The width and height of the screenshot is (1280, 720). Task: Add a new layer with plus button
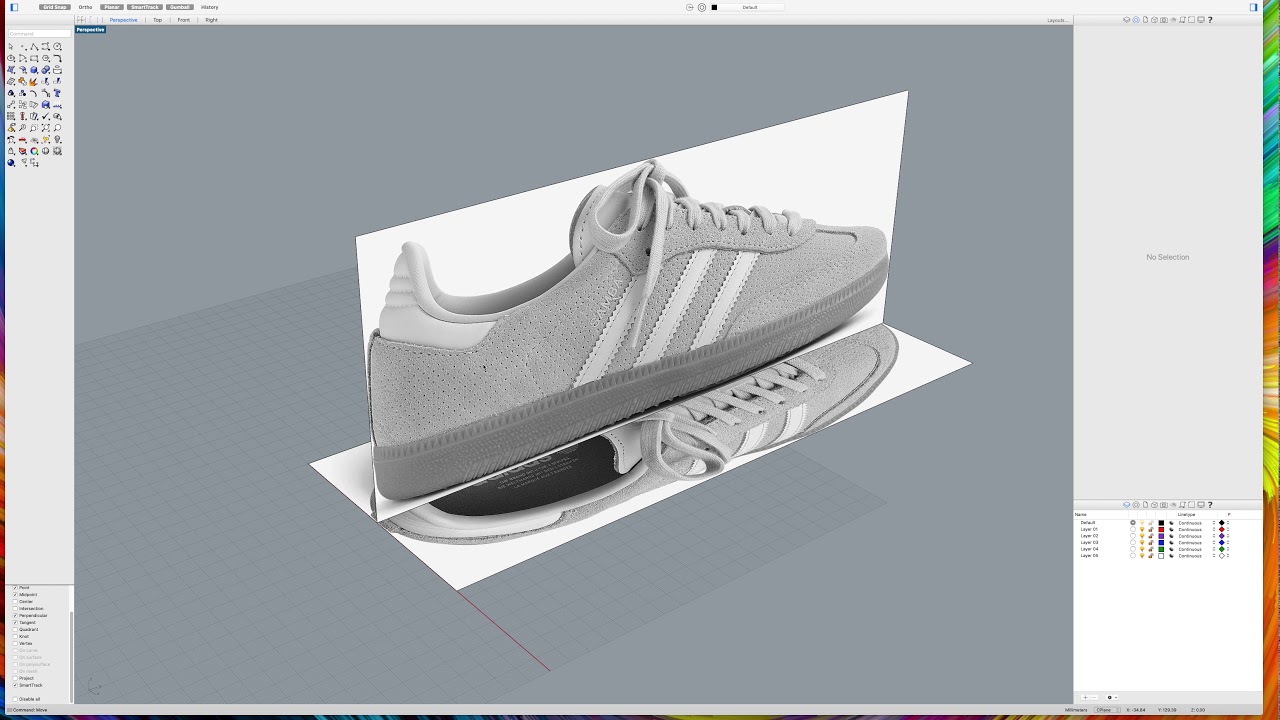pyautogui.click(x=1085, y=697)
